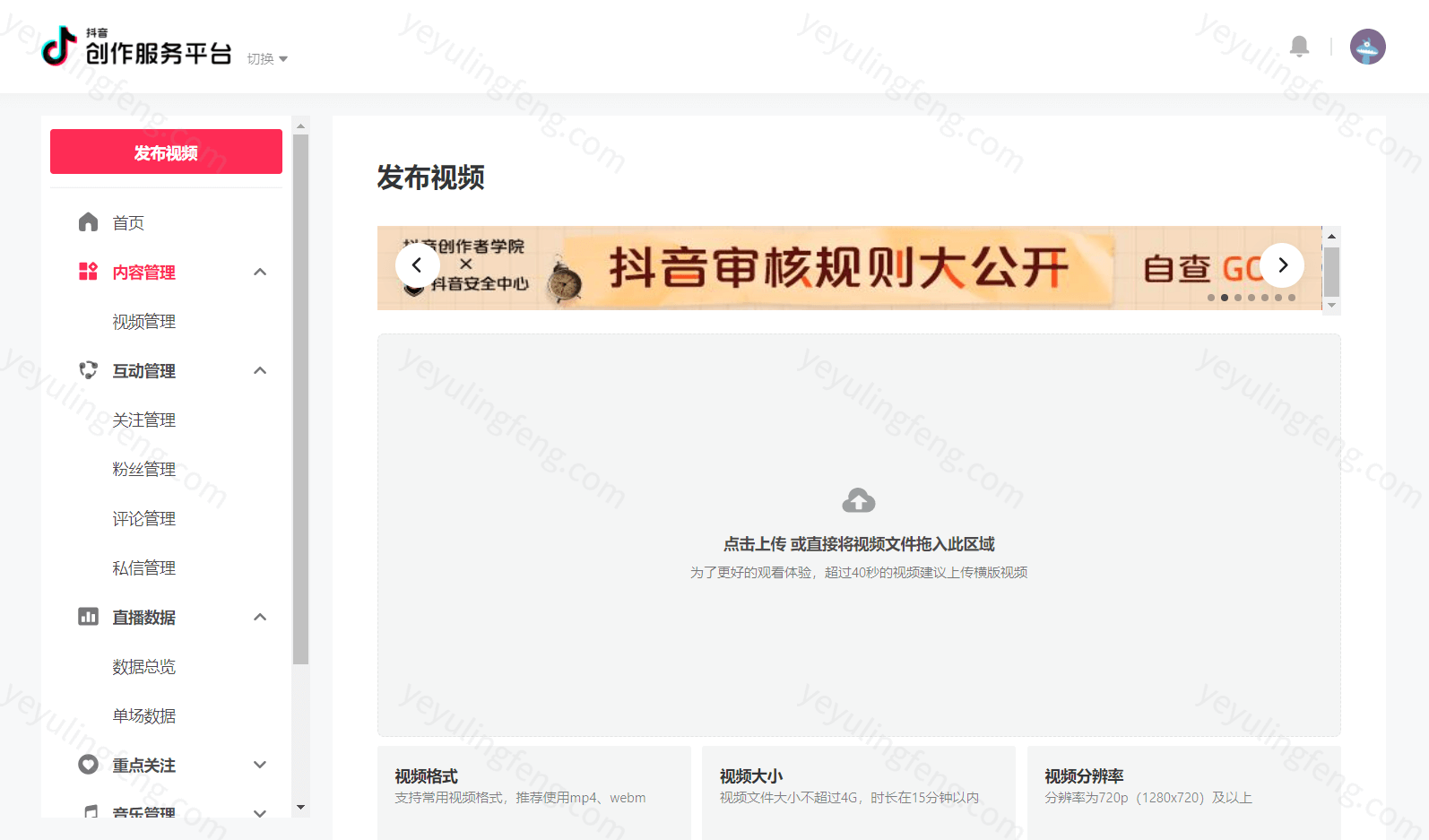
Task: Click the 内容管理 grid icon
Action: [88, 272]
